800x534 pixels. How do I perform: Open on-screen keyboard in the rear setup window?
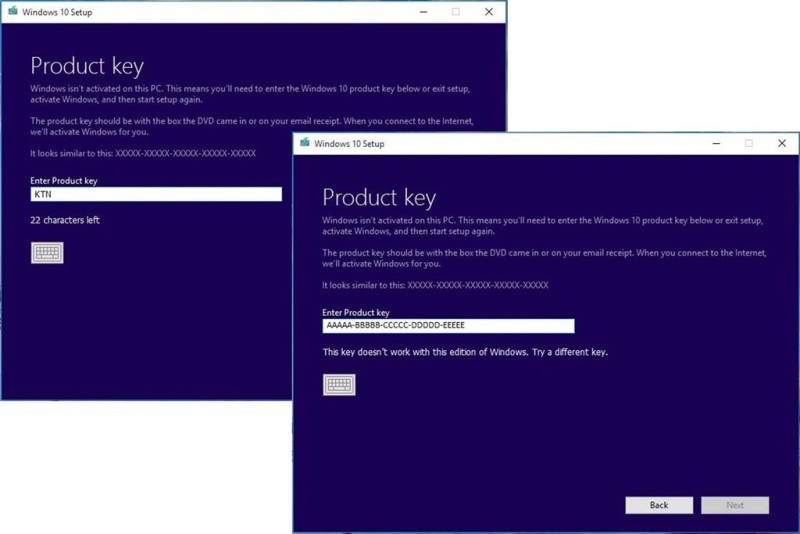(47, 253)
